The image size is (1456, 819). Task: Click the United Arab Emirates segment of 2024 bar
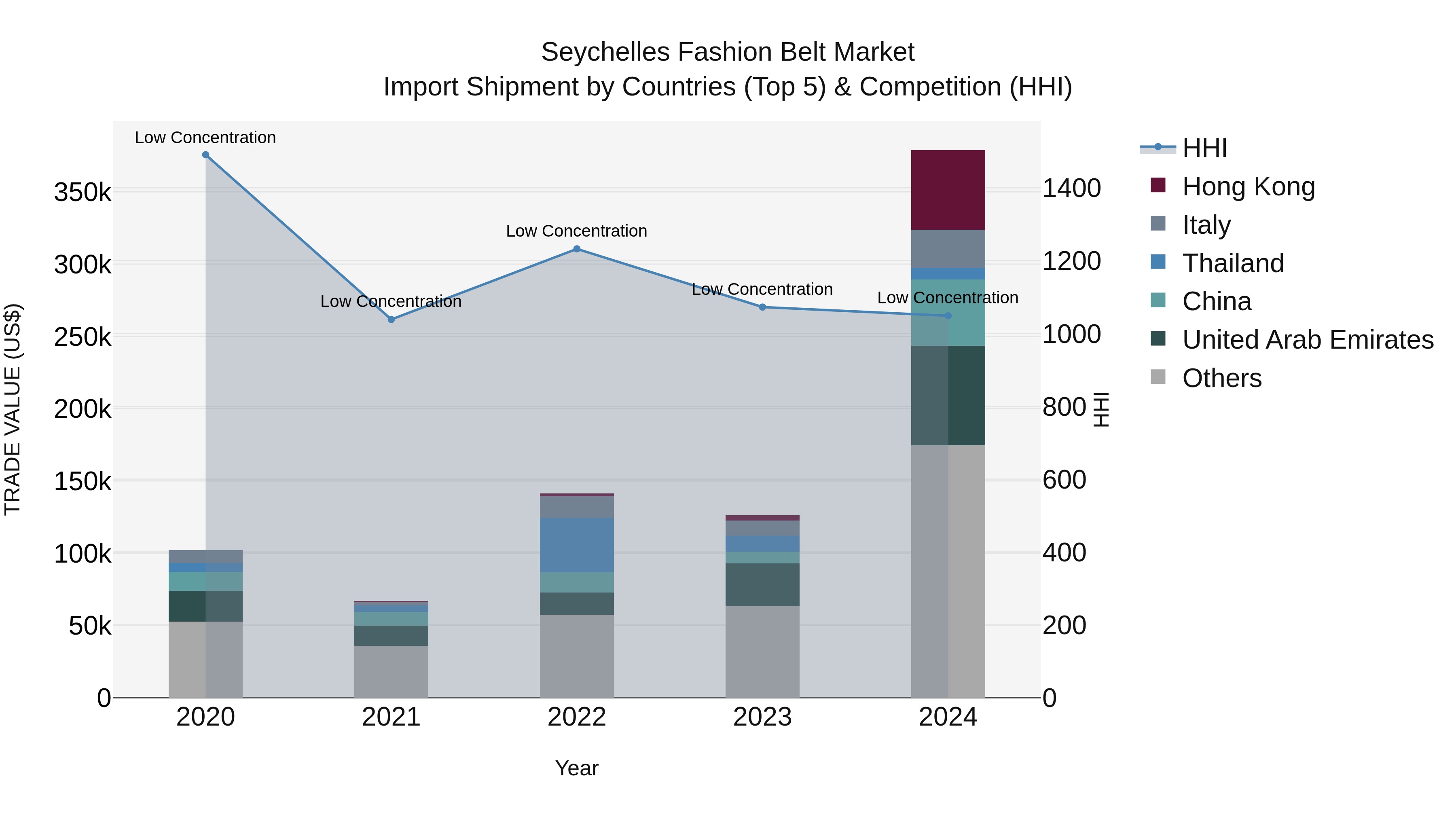948,396
